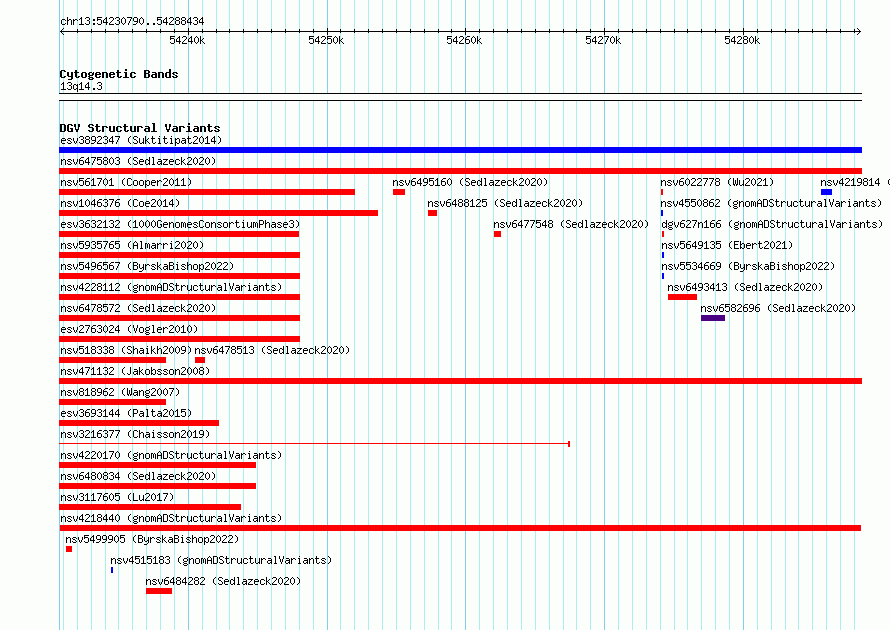Select the 13q14.3 cytogenetic band bar
This screenshot has height=630, width=890.
pyautogui.click(x=460, y=97)
